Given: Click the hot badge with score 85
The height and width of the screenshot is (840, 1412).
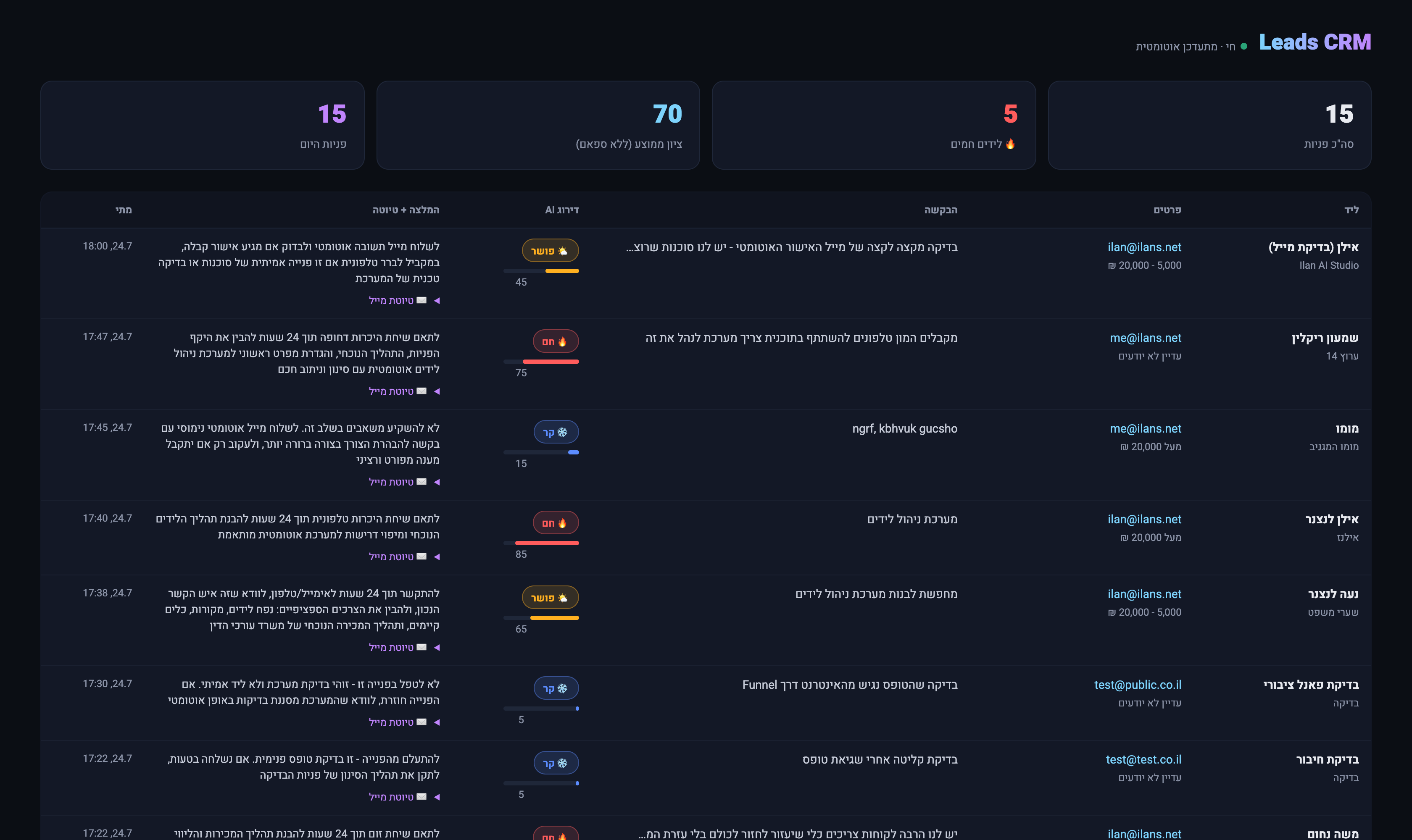Looking at the screenshot, I should 556,522.
